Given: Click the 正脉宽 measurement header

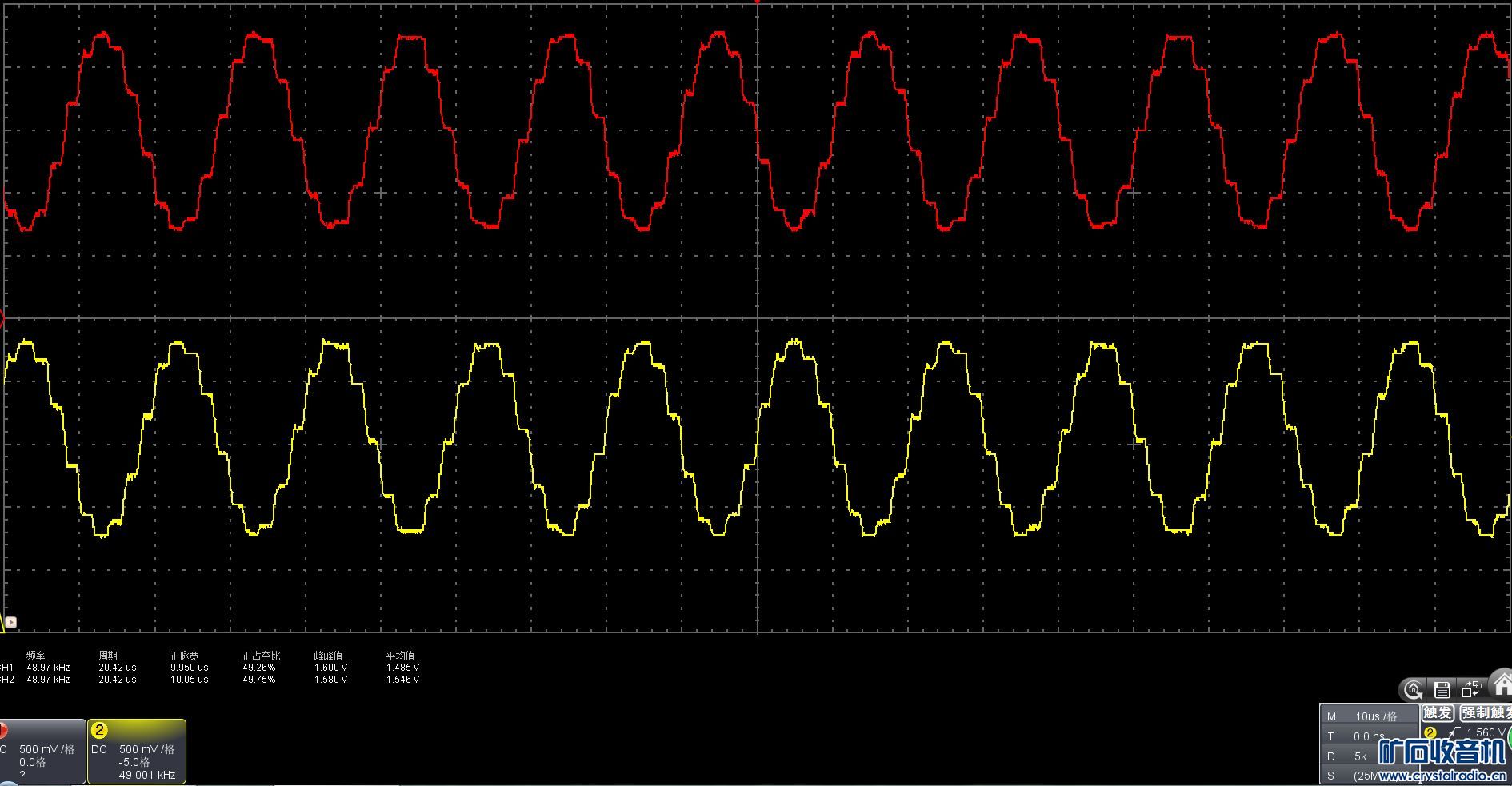Looking at the screenshot, I should (185, 656).
